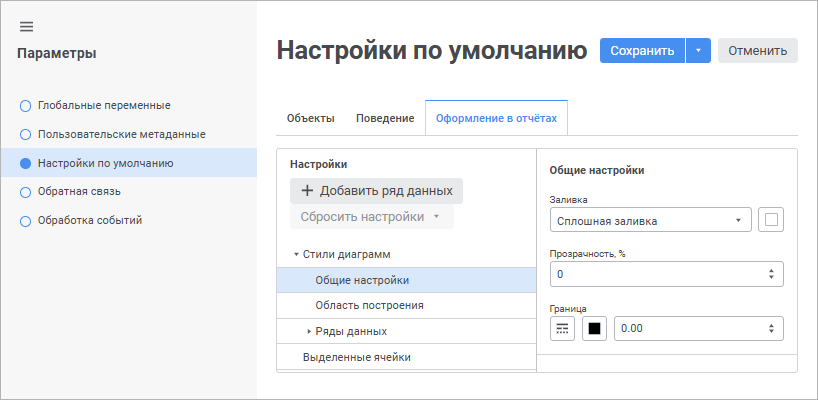This screenshot has height=400, width=818.
Task: Click the border width spinner arrows
Action: pos(771,329)
